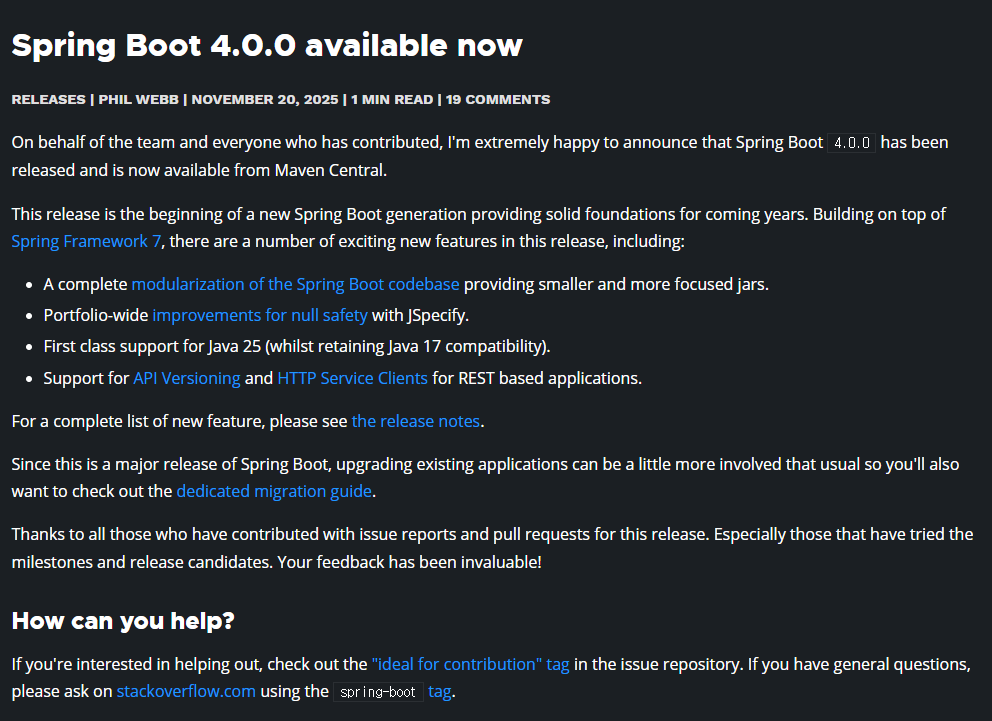Go to stackoverflow.com link
Viewport: 992px width, 721px height.
click(x=186, y=691)
